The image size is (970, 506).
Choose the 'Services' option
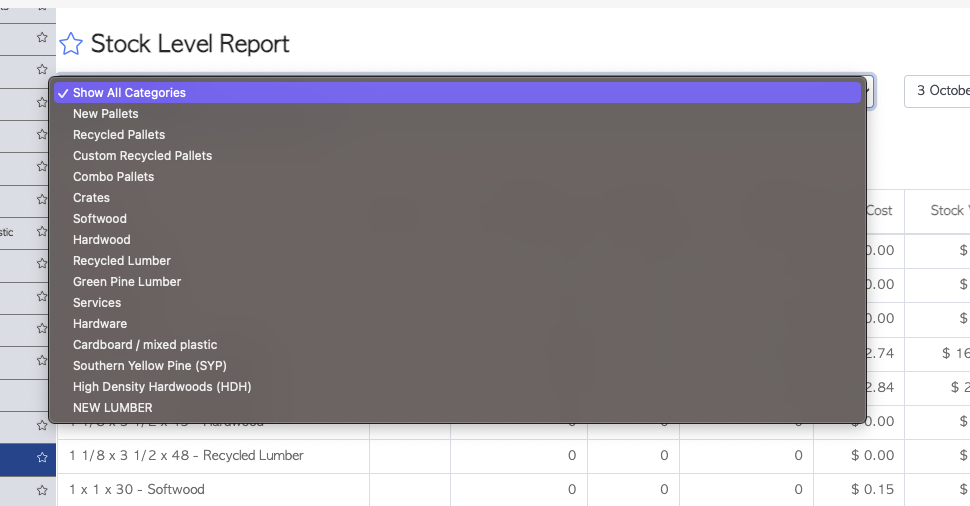click(457, 303)
